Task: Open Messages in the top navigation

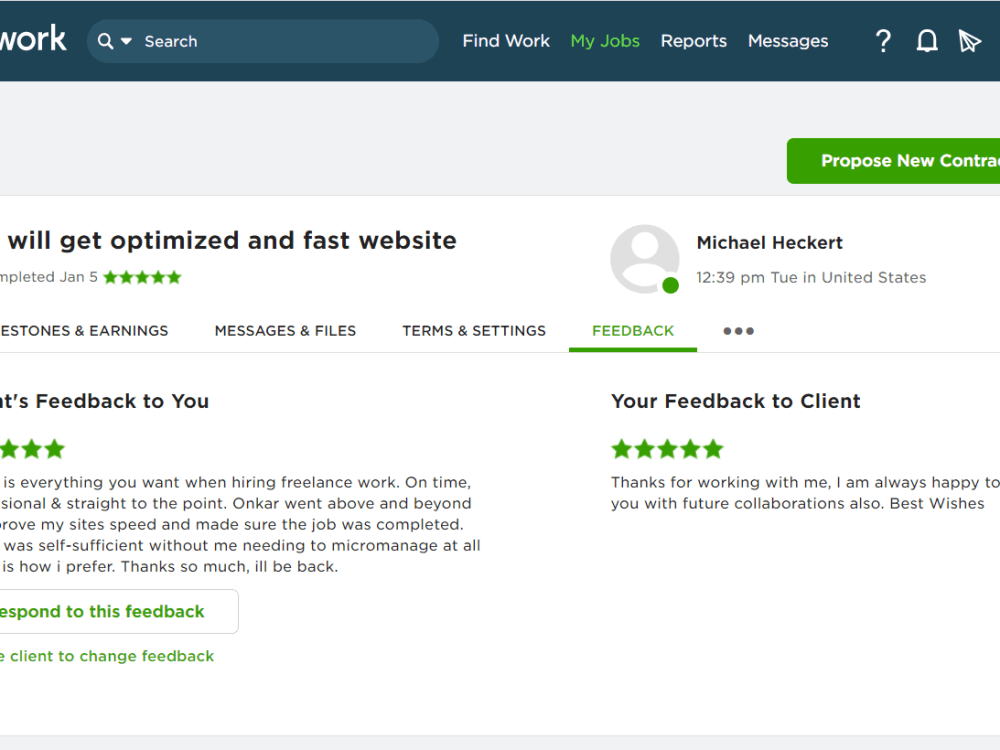Action: click(788, 41)
